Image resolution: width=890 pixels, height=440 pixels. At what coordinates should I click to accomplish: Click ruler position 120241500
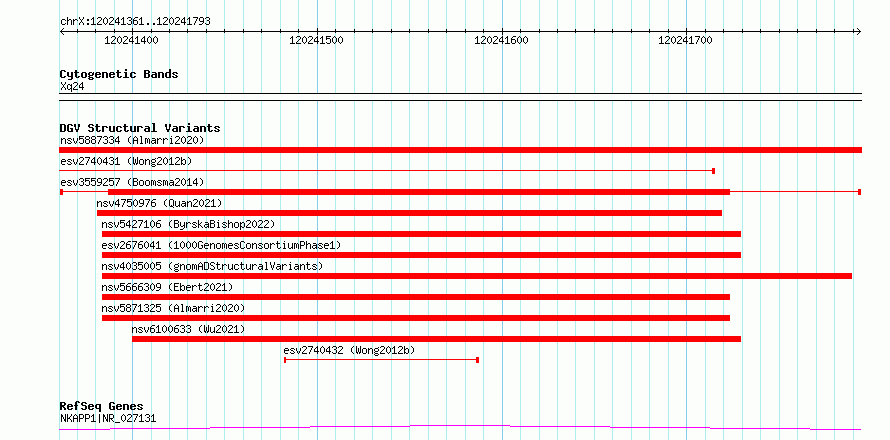[316, 40]
